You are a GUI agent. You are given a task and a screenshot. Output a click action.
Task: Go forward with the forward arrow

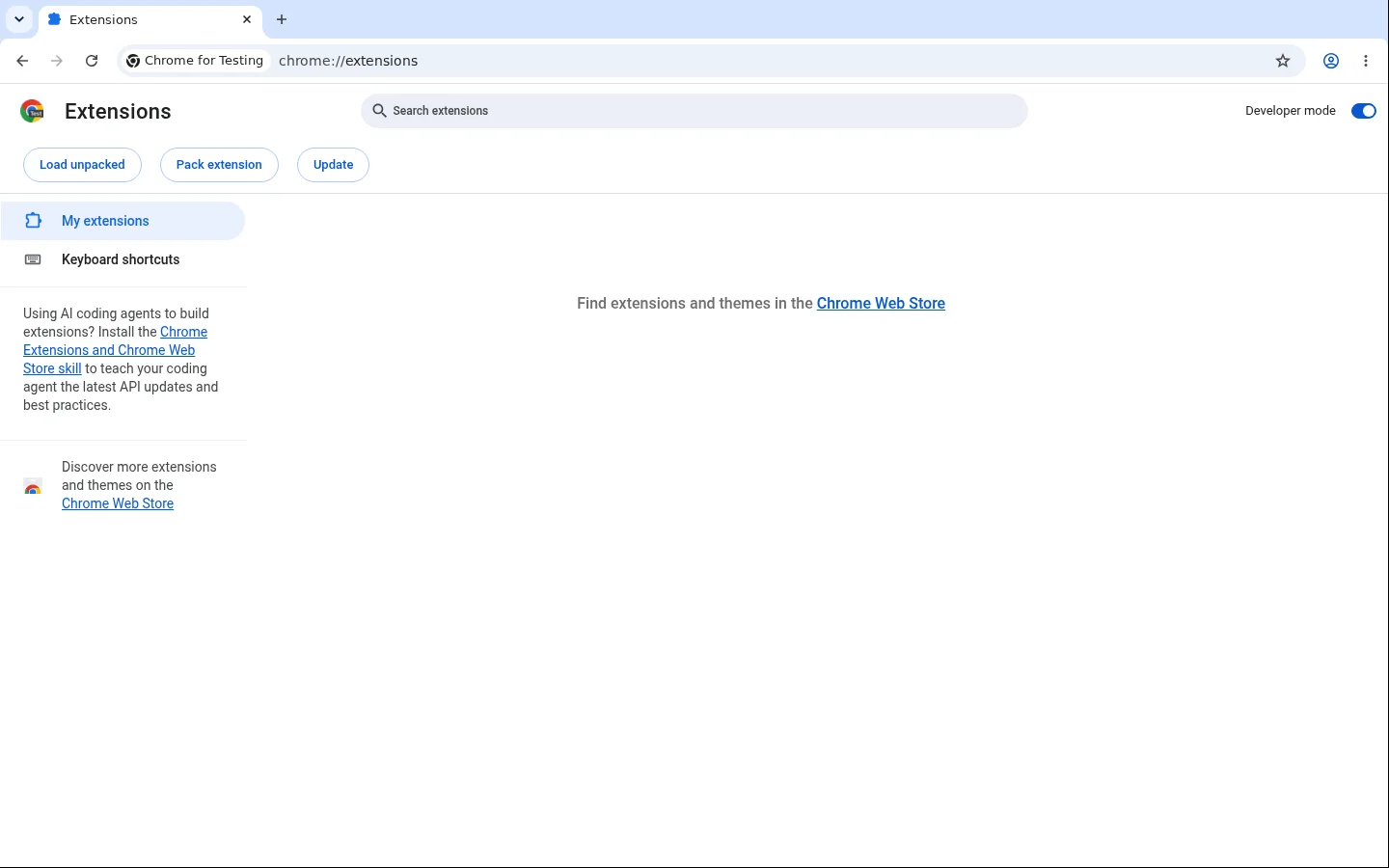point(57,61)
